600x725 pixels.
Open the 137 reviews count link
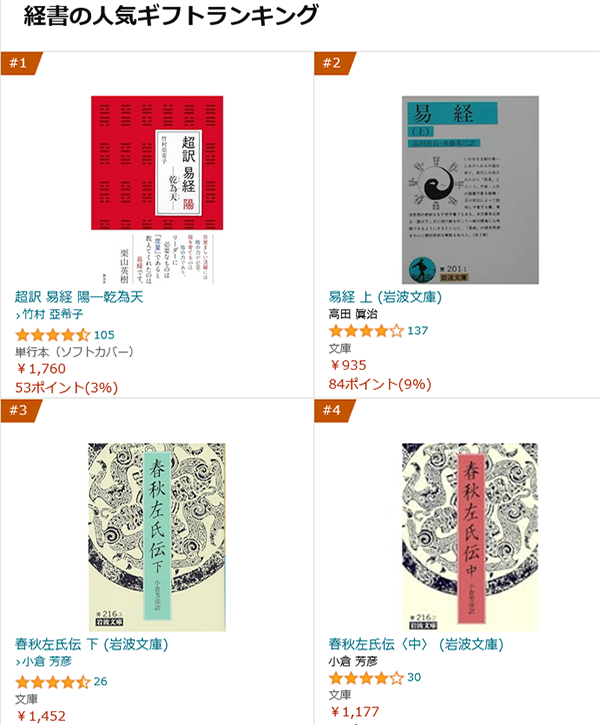[x=417, y=331]
